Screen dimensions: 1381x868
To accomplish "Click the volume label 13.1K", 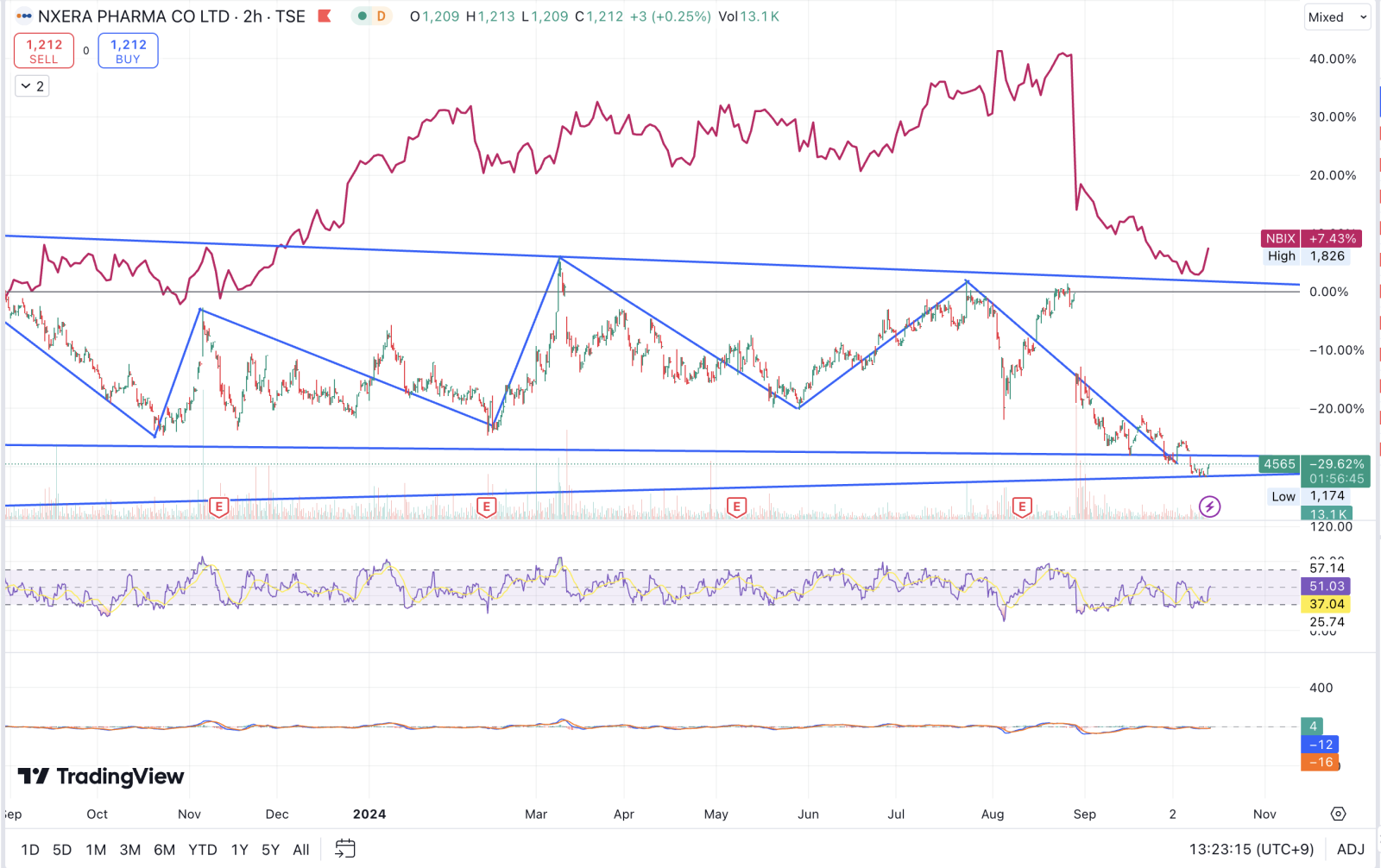I will click(x=1327, y=513).
